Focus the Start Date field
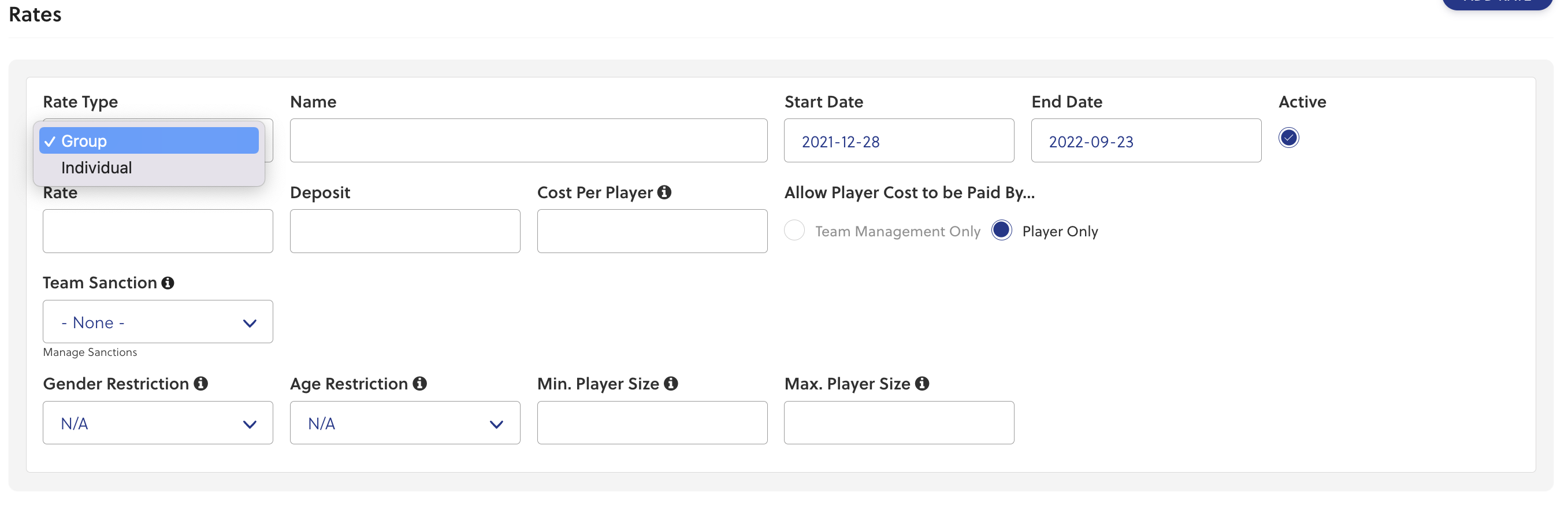 pos(898,141)
